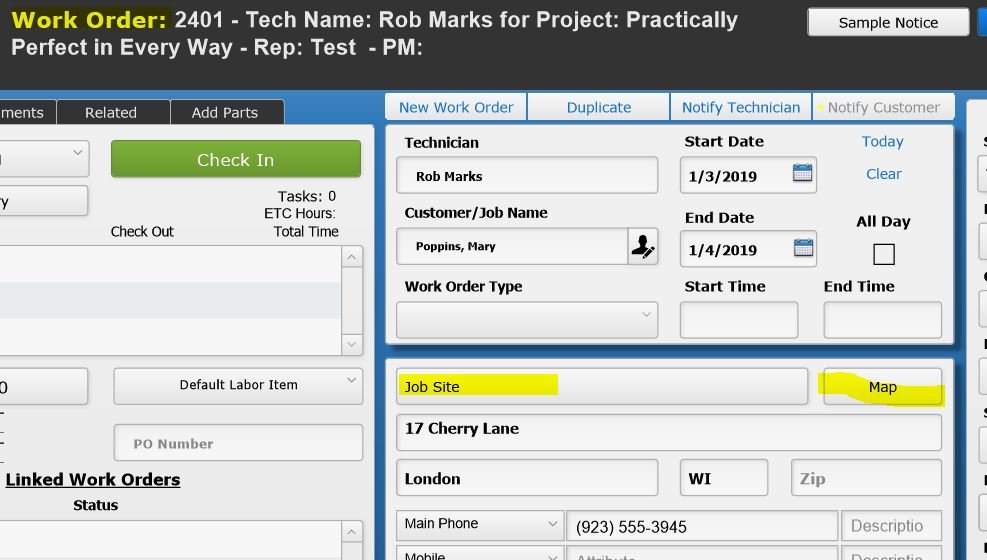This screenshot has height=560, width=987.
Task: Open the Add Parts tab
Action: pos(225,113)
